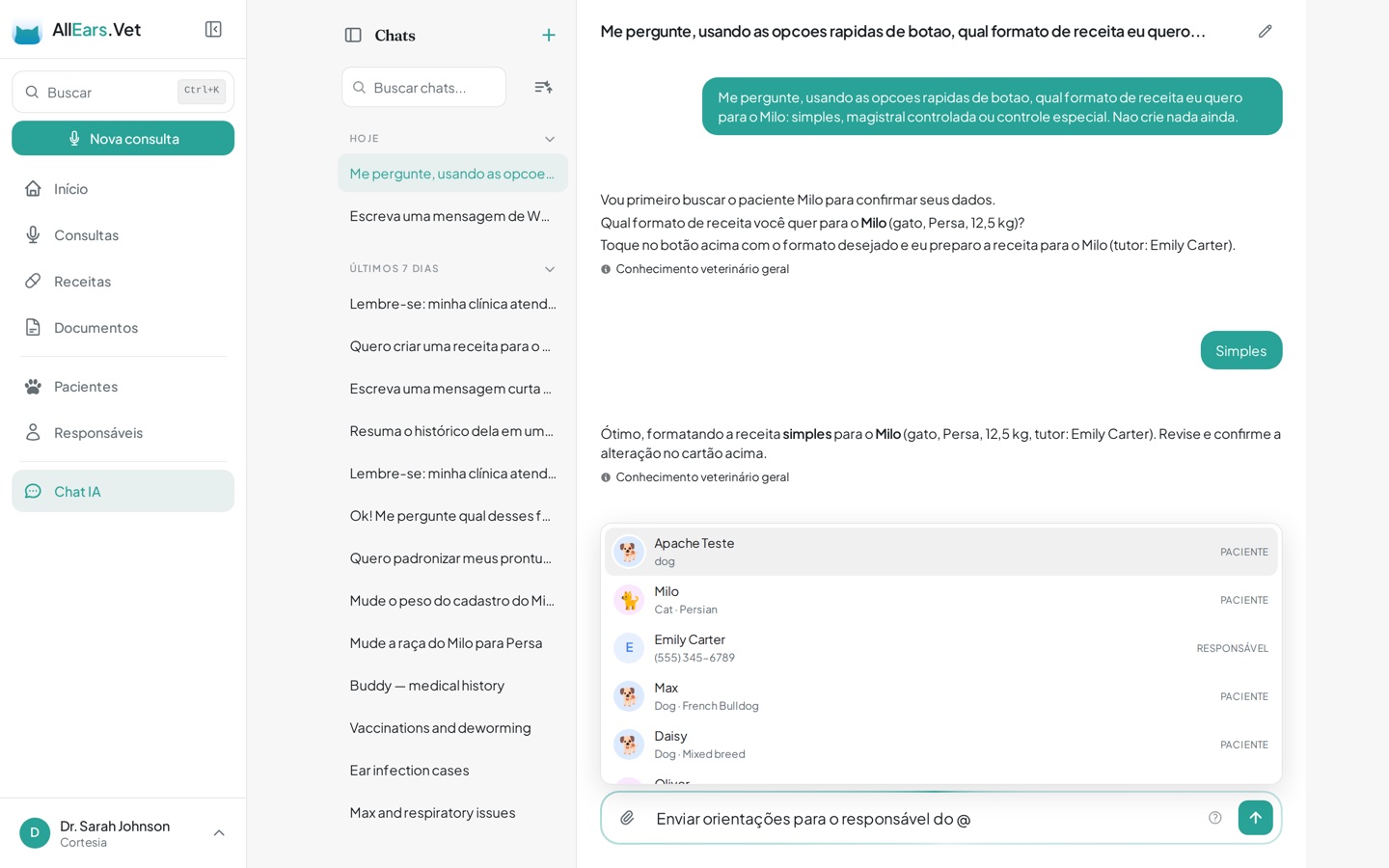Image resolution: width=1389 pixels, height=868 pixels.
Task: Open the Consultas menu item
Action: tap(123, 234)
